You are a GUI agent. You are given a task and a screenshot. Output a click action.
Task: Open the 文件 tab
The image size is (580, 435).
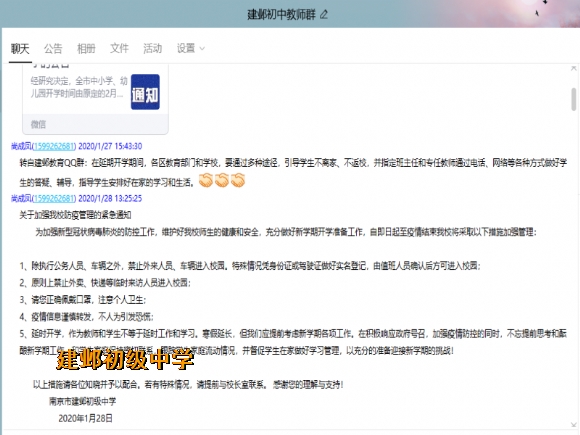pos(119,48)
